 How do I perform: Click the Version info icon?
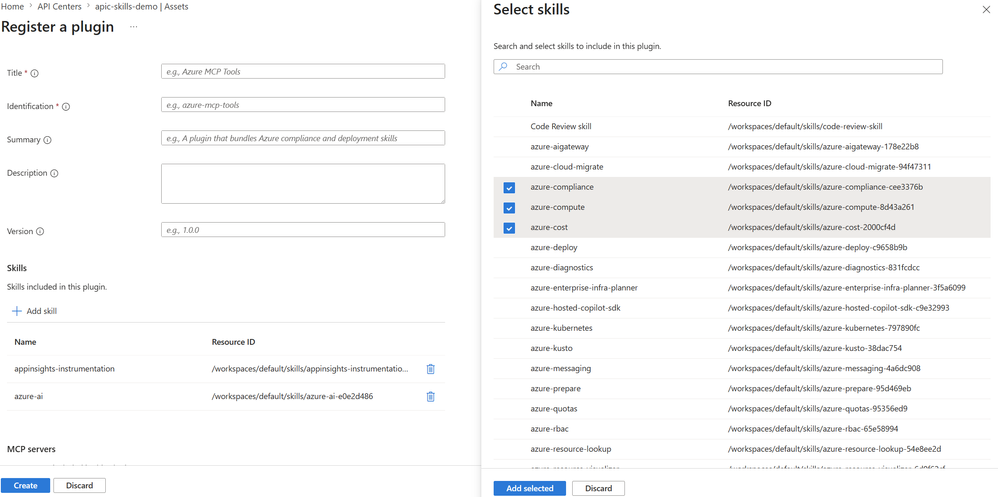[x=39, y=232]
